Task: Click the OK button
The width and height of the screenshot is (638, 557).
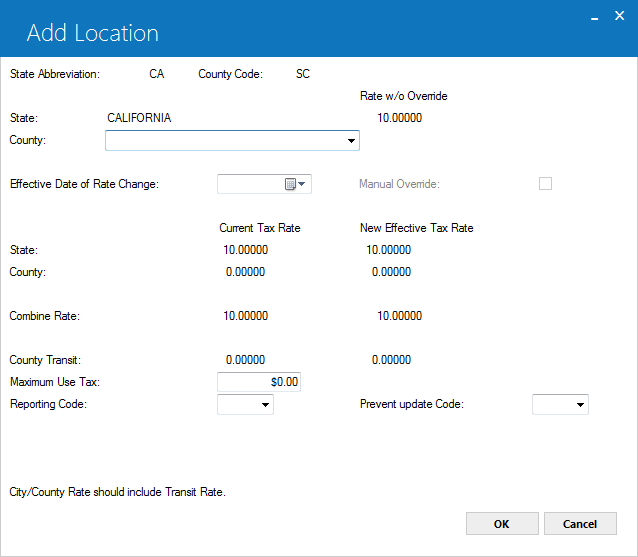Action: click(x=502, y=524)
